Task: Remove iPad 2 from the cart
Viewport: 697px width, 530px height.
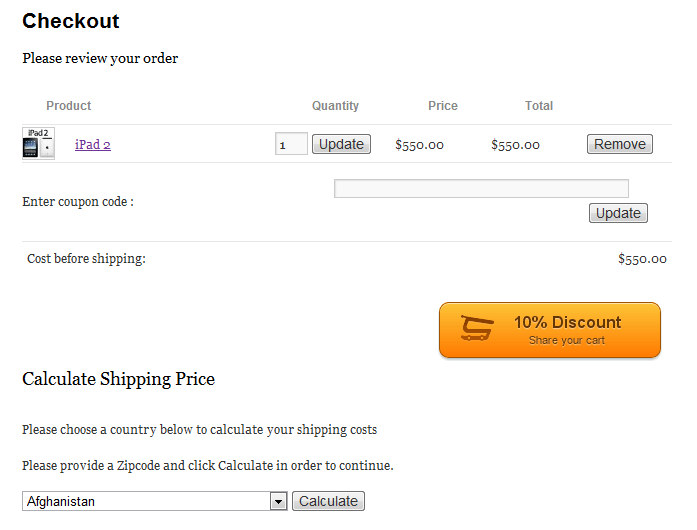Action: (620, 144)
